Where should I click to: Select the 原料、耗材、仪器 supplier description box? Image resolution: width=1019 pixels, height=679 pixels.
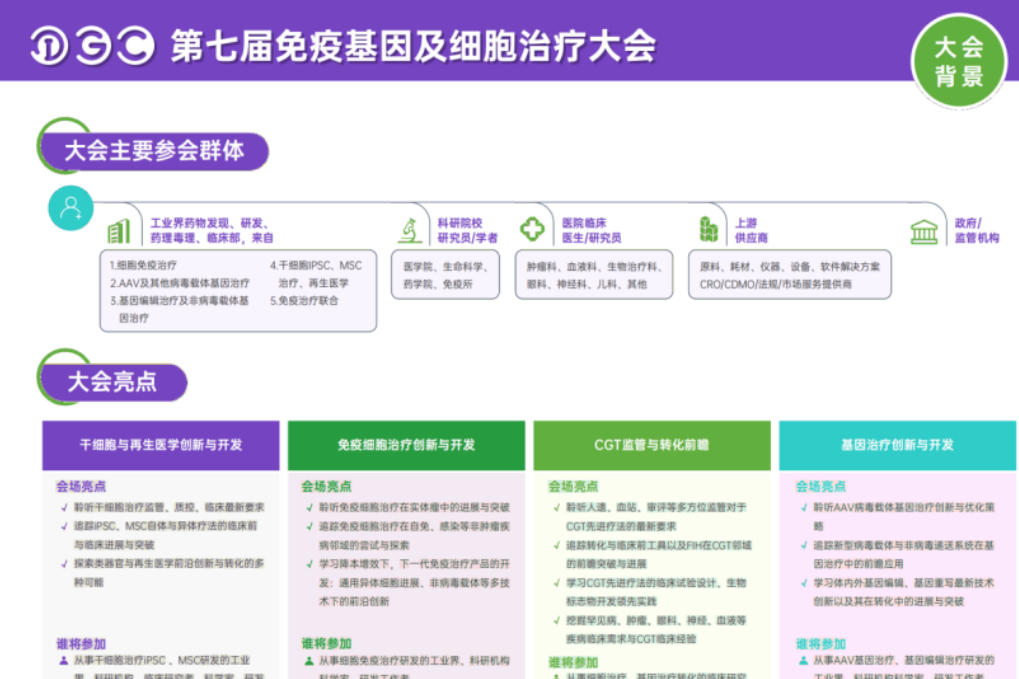[789, 273]
